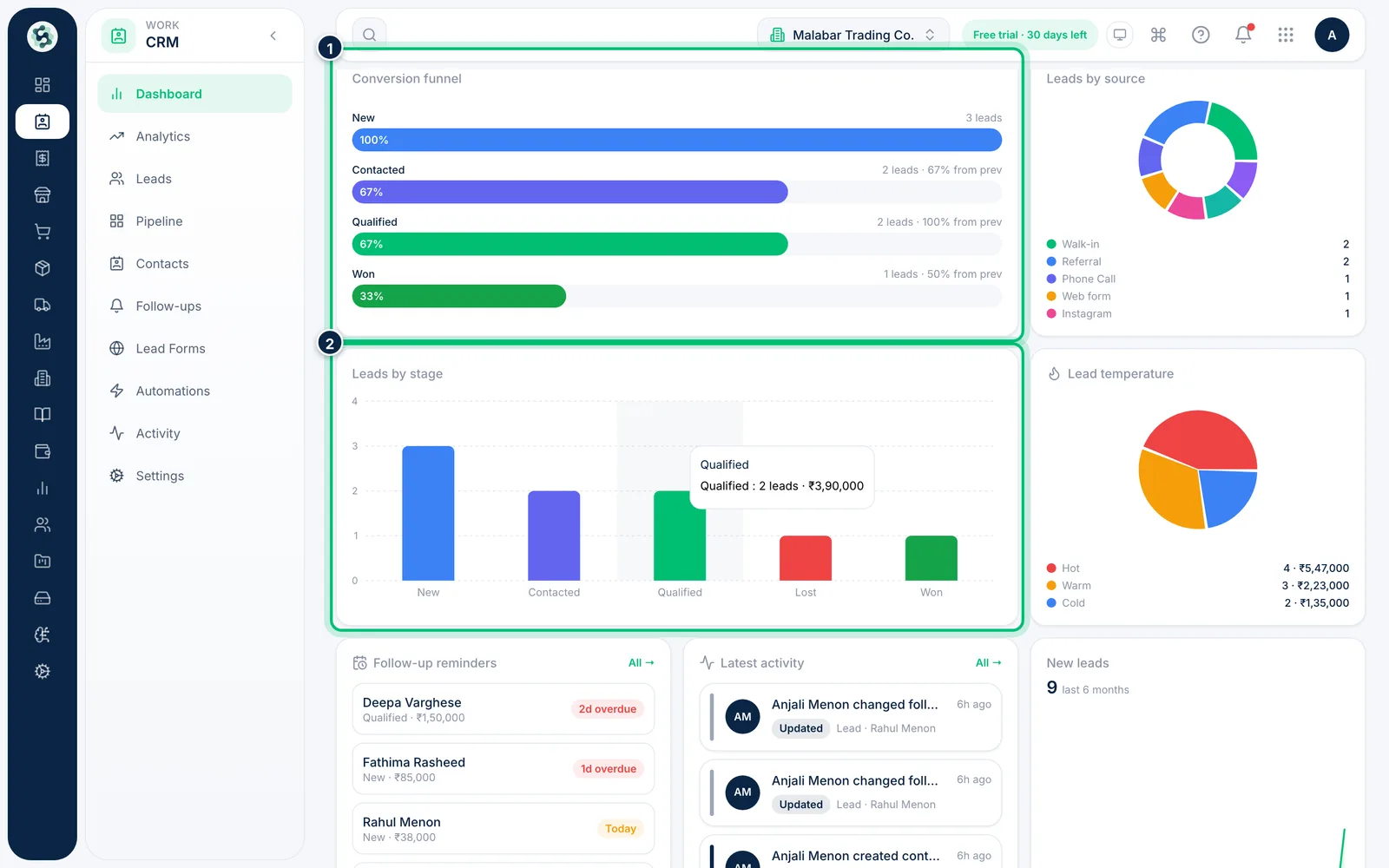Click the Referral legend color dot
The image size is (1389, 868).
point(1051,261)
